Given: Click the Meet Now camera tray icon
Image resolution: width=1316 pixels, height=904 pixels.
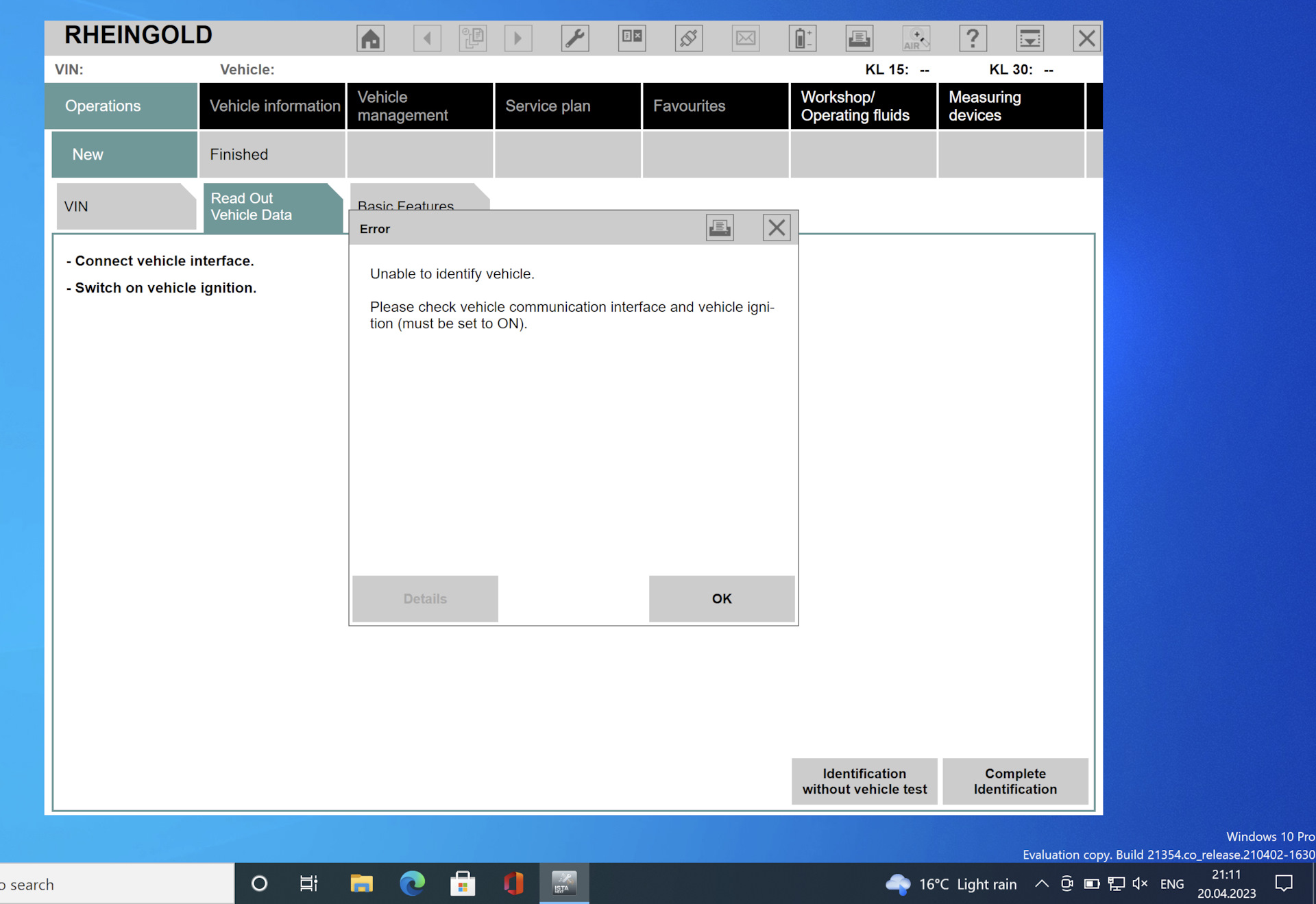Looking at the screenshot, I should pos(1067,884).
